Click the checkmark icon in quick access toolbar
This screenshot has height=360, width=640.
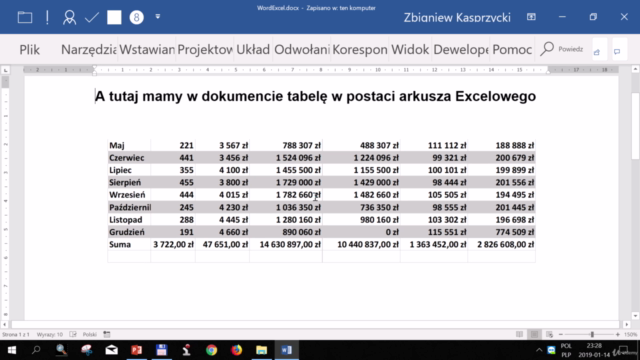pos(92,17)
